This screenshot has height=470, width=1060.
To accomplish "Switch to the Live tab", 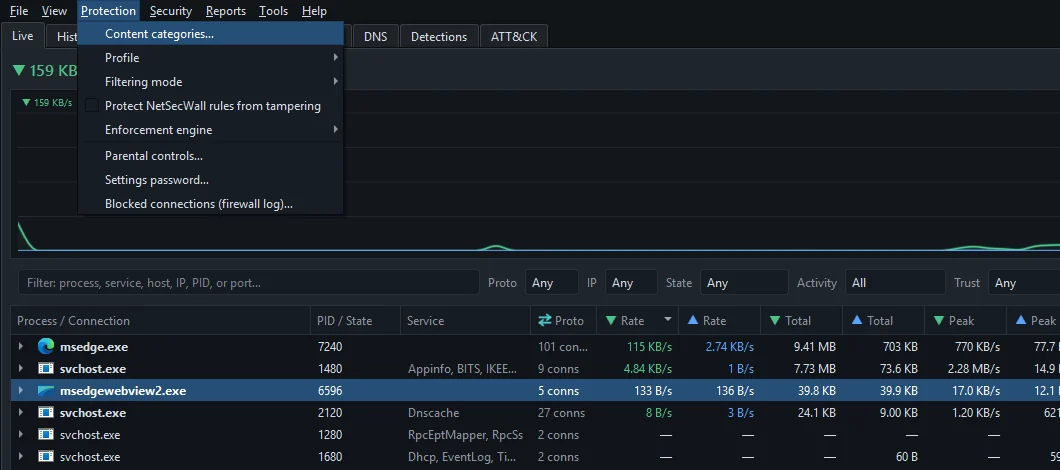I will tap(23, 36).
